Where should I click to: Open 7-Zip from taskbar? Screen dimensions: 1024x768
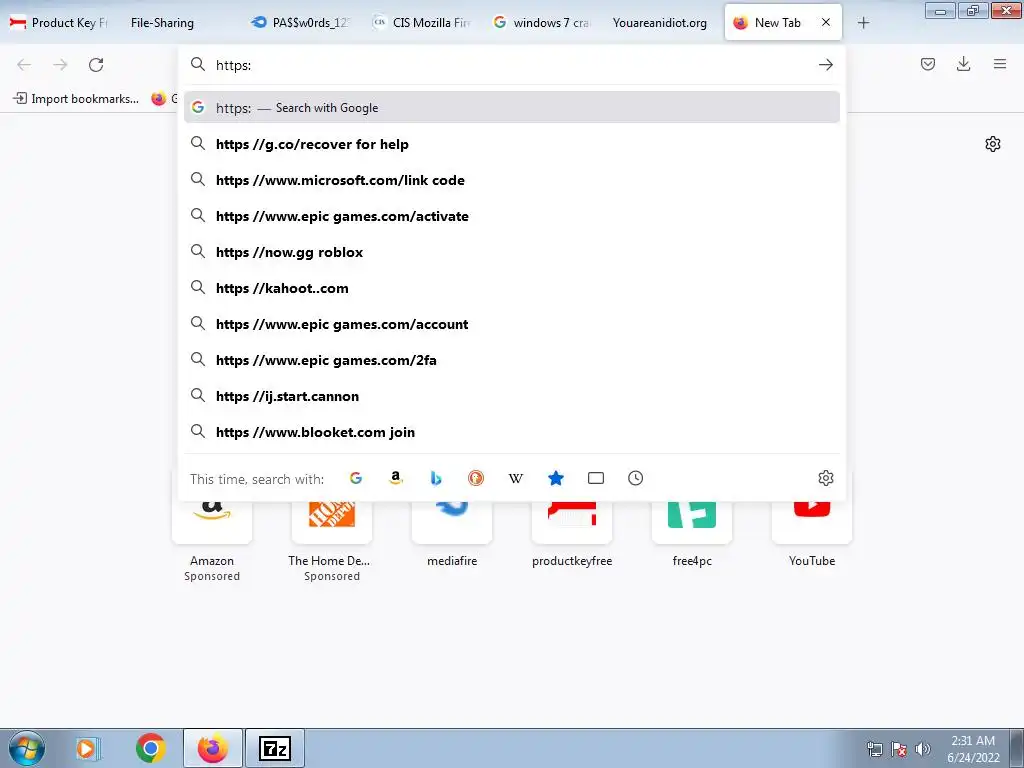pyautogui.click(x=274, y=748)
